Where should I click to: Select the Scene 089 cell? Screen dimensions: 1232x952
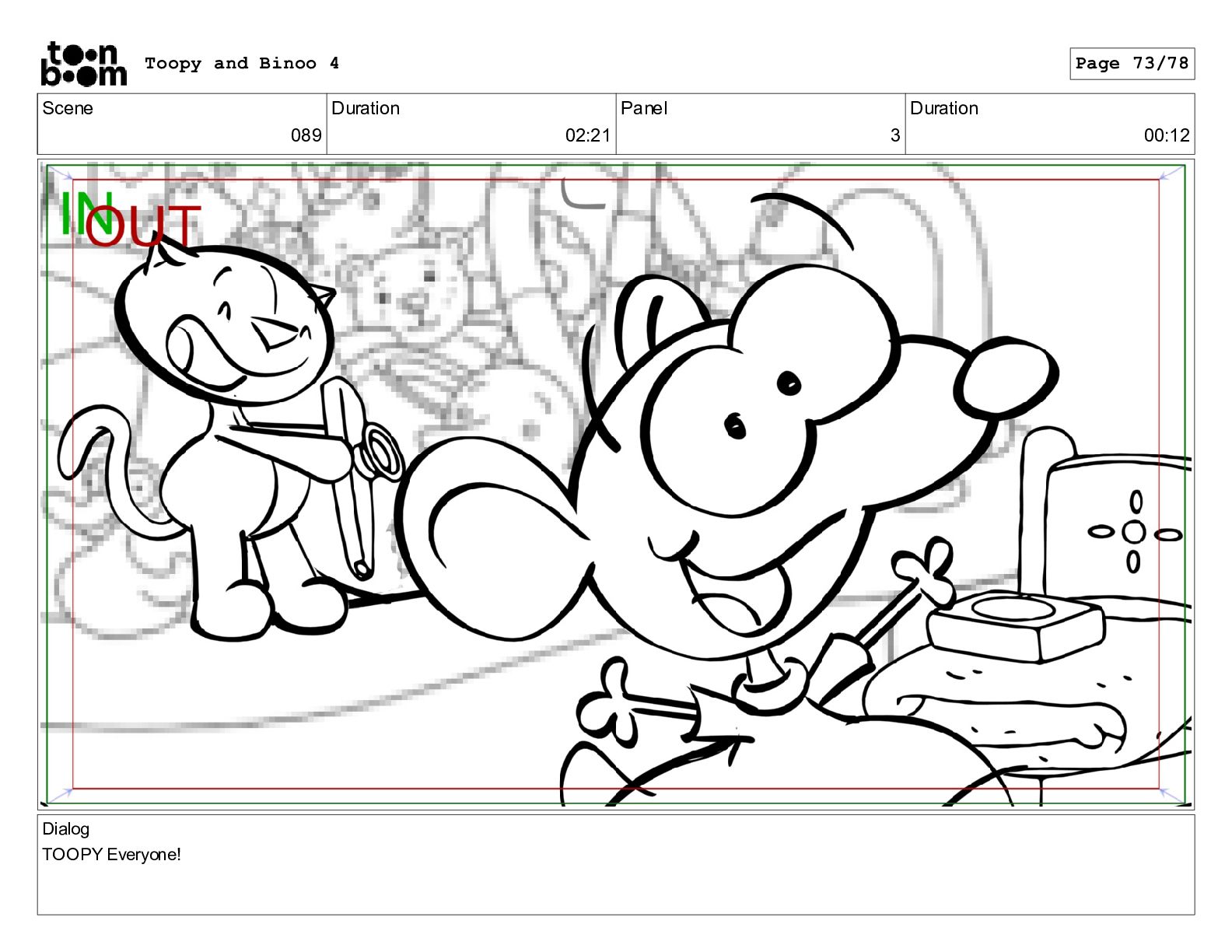[x=182, y=123]
